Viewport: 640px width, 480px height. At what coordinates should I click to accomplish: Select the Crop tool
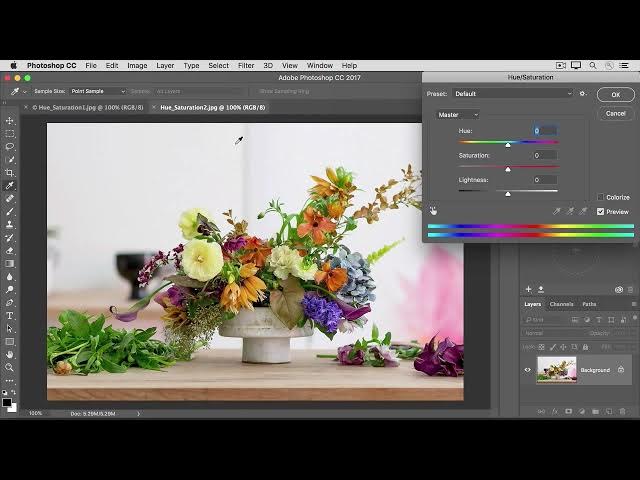[x=10, y=173]
